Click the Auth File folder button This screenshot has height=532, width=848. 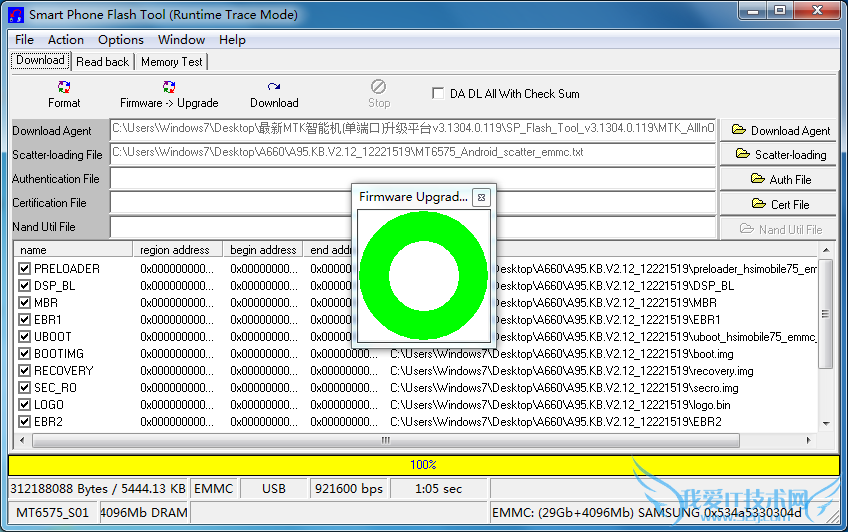click(780, 179)
